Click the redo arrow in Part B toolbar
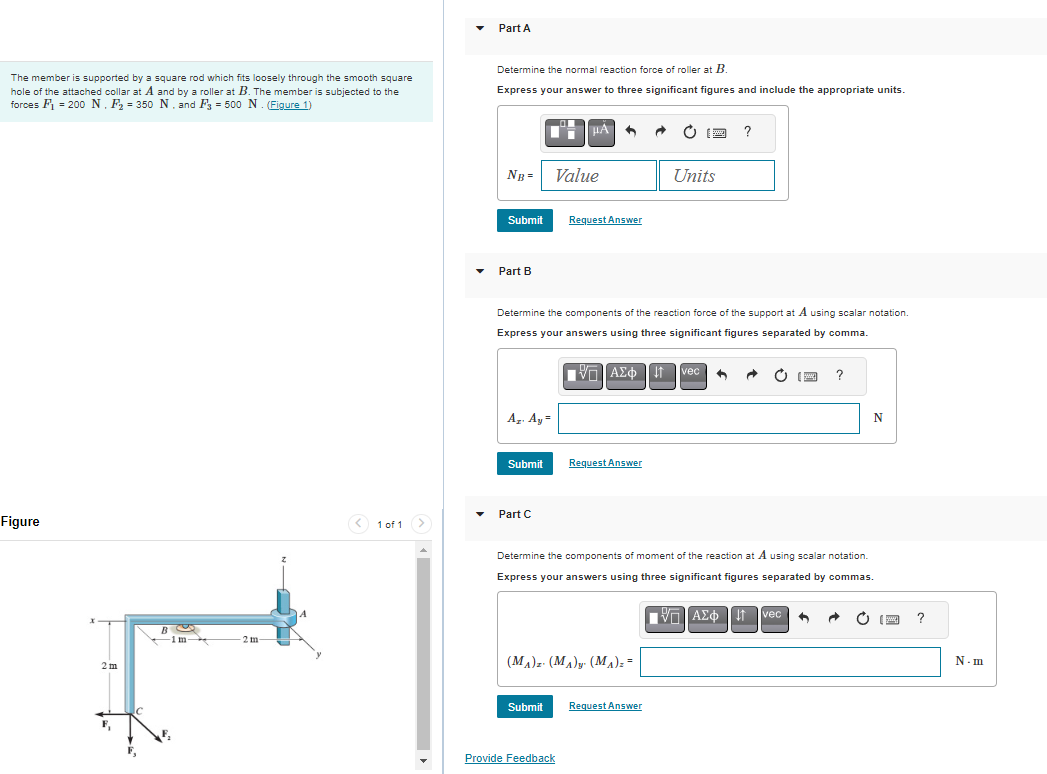 (751, 374)
